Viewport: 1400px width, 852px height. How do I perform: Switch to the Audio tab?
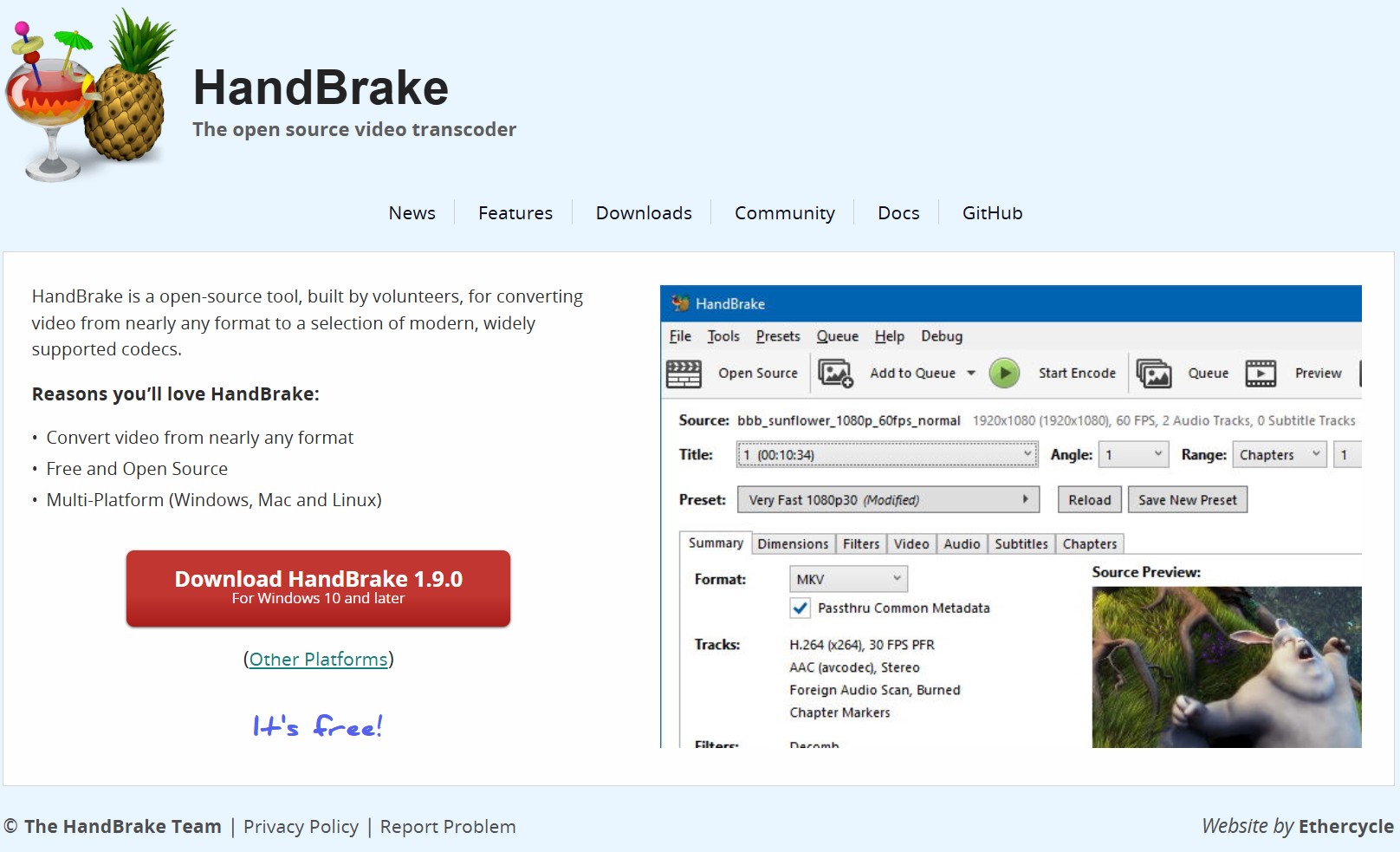coord(962,543)
